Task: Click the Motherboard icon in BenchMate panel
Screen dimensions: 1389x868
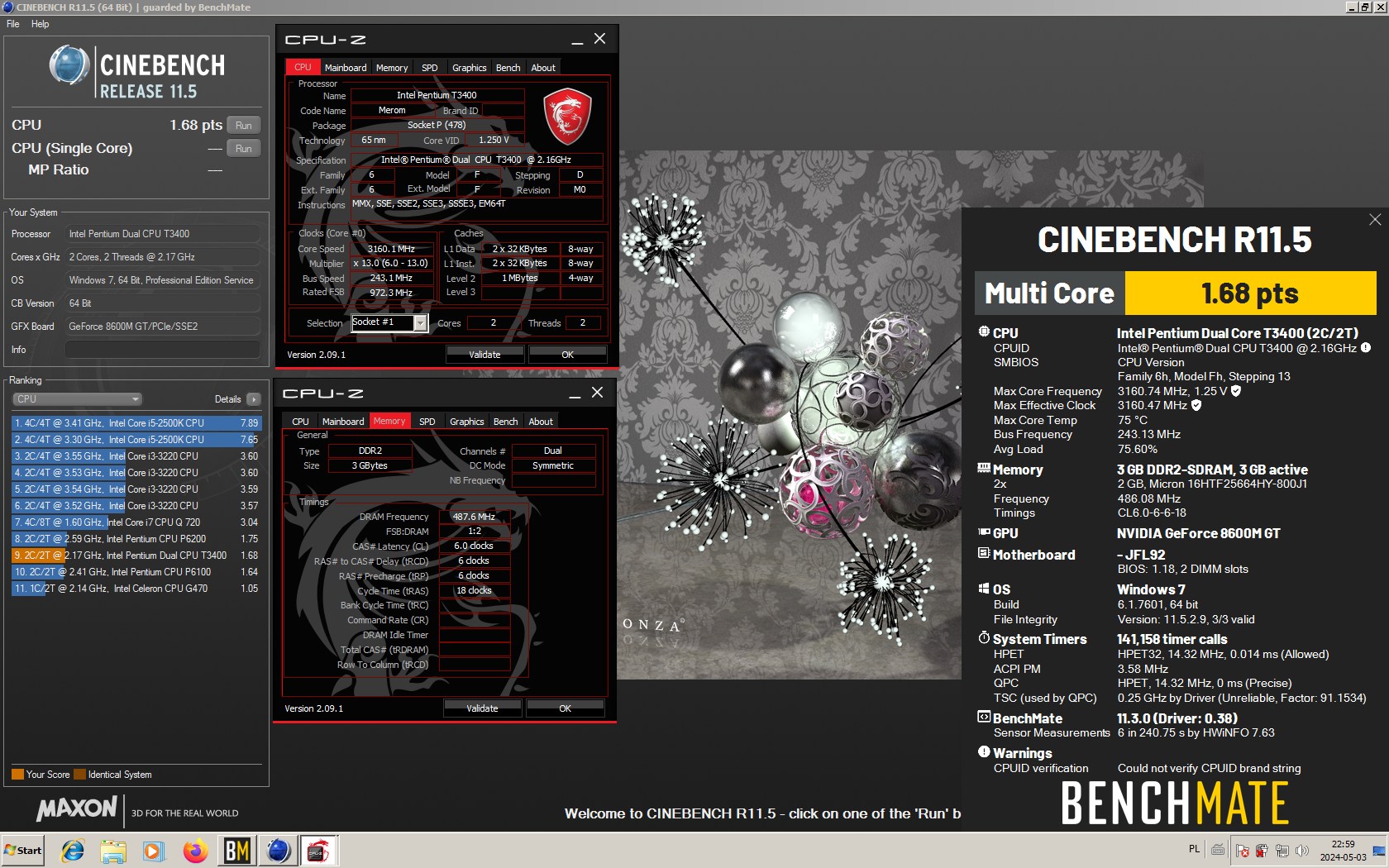Action: pyautogui.click(x=984, y=553)
